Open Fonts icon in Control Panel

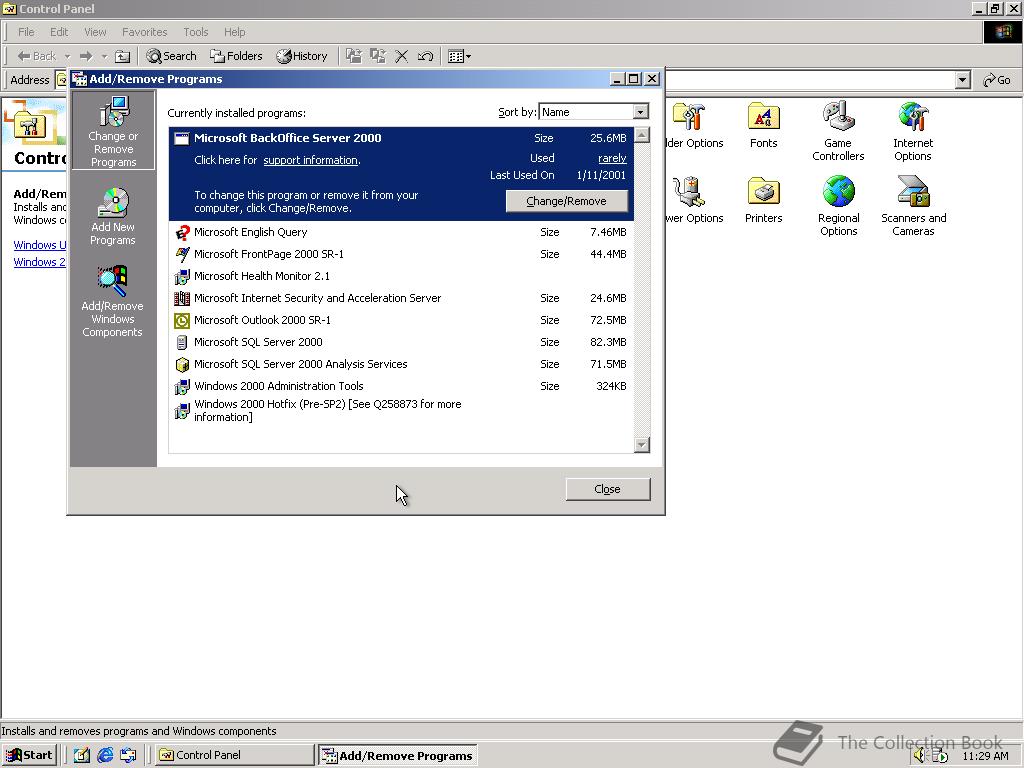(763, 125)
